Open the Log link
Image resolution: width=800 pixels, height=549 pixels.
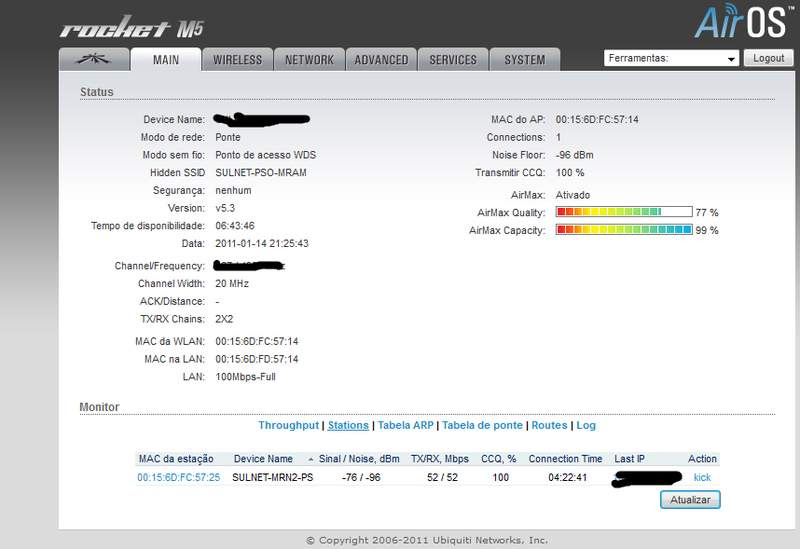click(586, 425)
